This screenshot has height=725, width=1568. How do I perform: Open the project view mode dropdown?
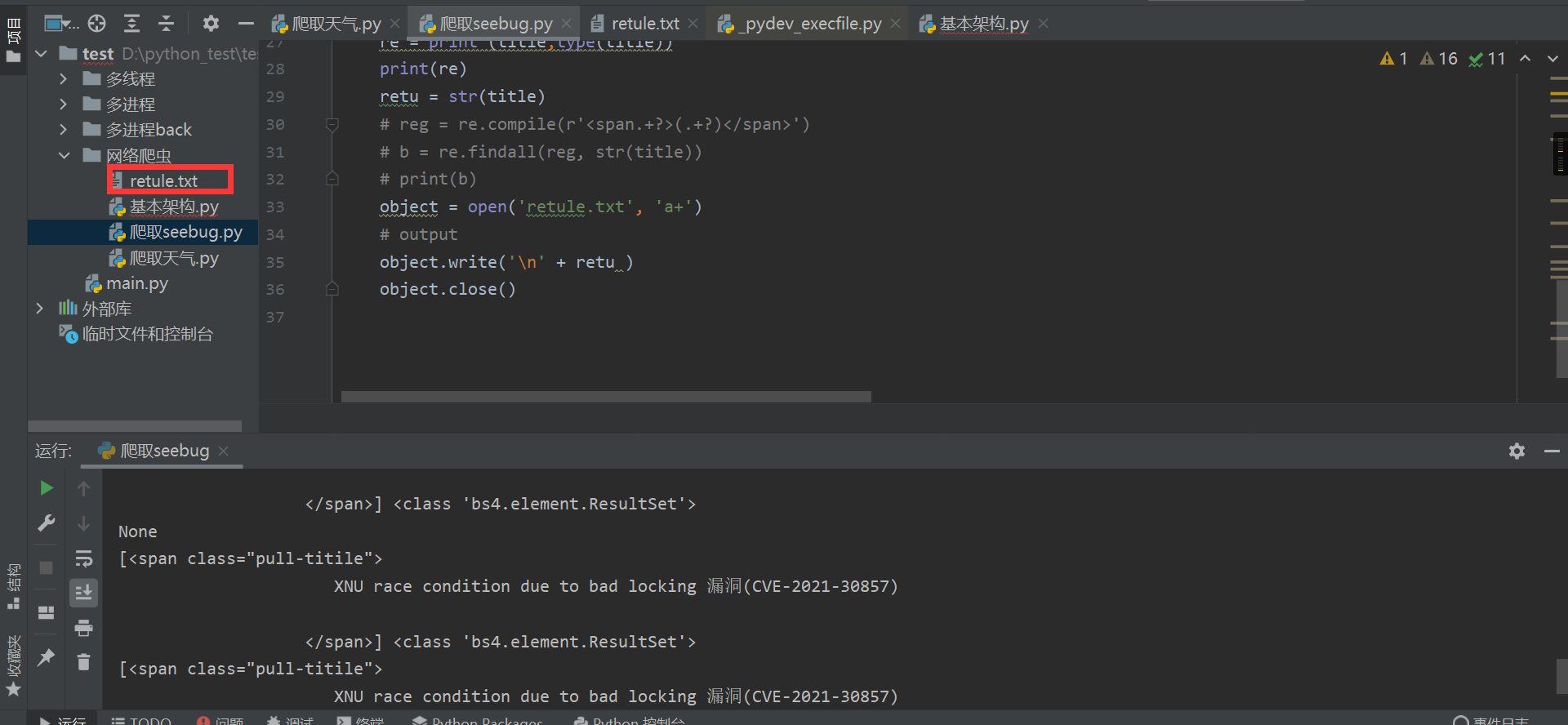click(61, 23)
